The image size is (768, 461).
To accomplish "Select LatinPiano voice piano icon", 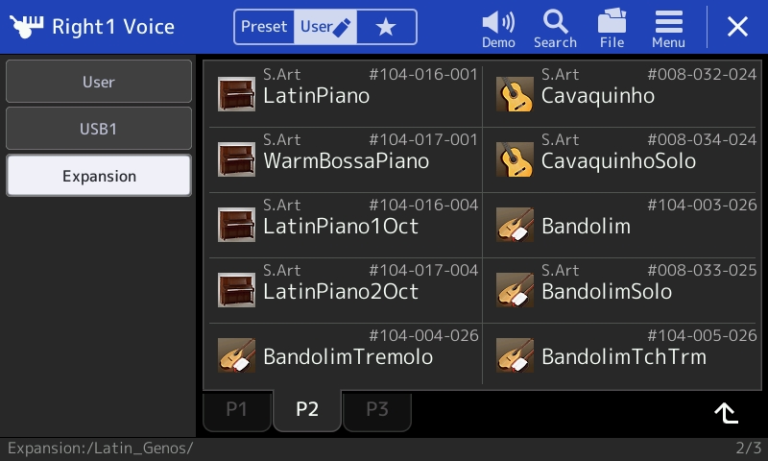I will tap(237, 94).
